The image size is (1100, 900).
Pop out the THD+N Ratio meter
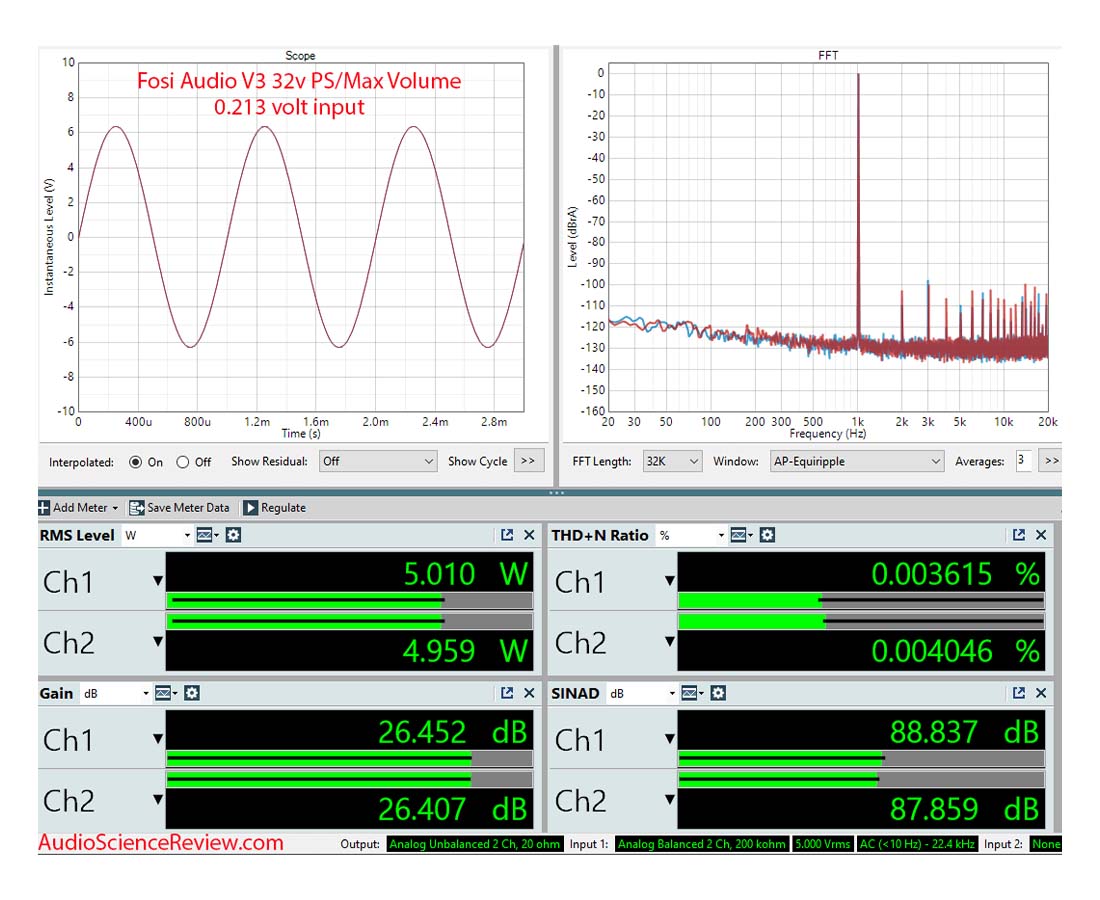(x=1019, y=535)
